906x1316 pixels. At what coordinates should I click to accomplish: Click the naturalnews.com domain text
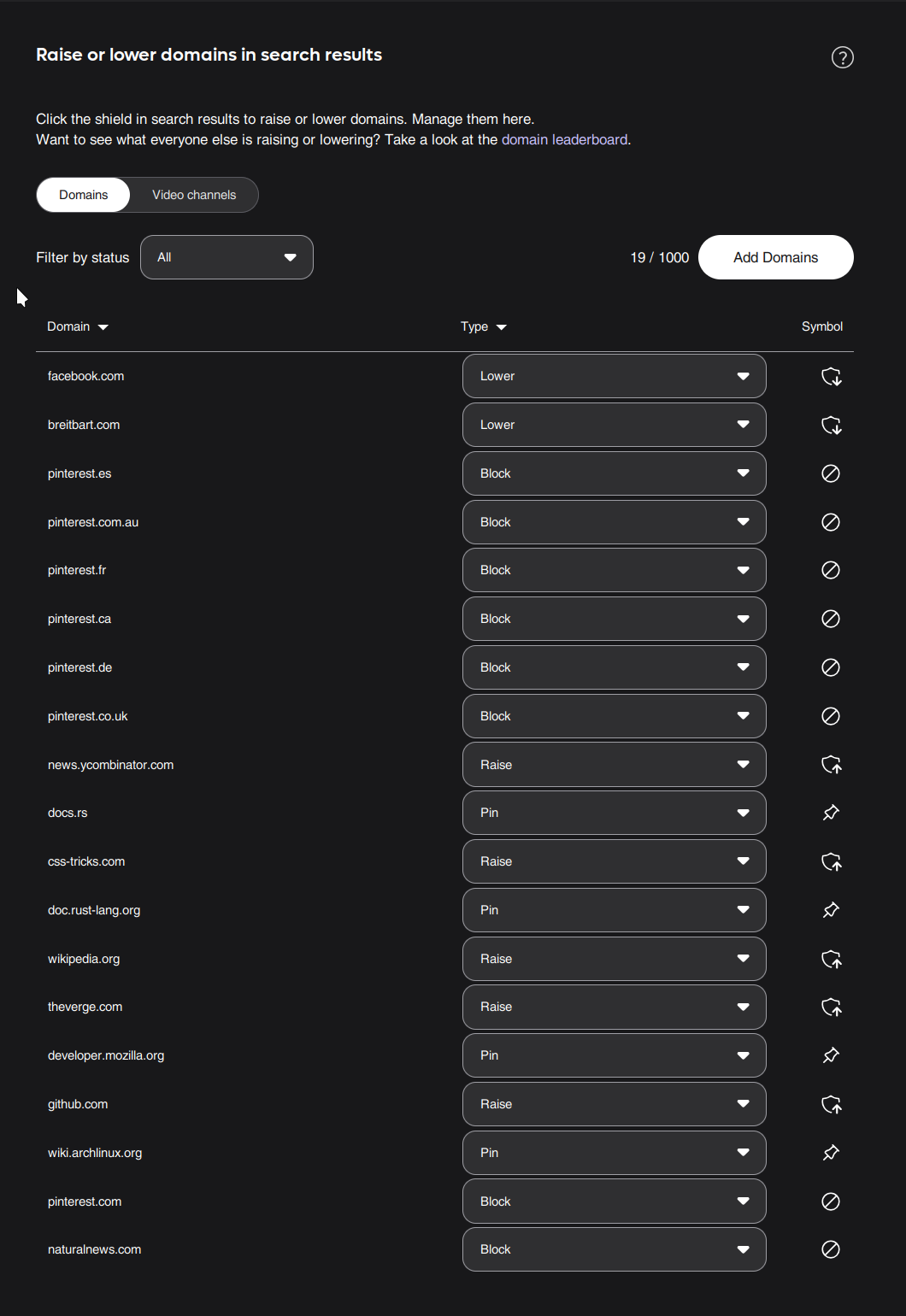tap(94, 1249)
